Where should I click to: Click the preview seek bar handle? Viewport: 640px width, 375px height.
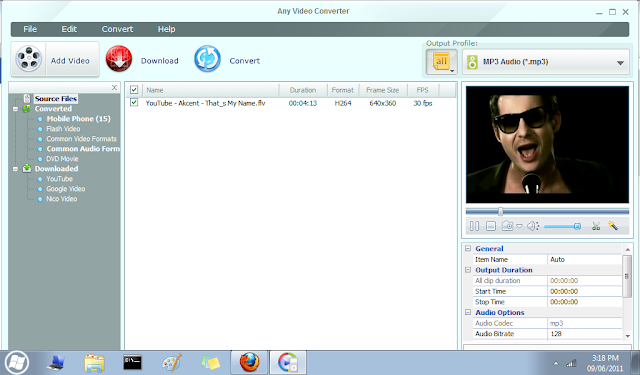(x=500, y=211)
